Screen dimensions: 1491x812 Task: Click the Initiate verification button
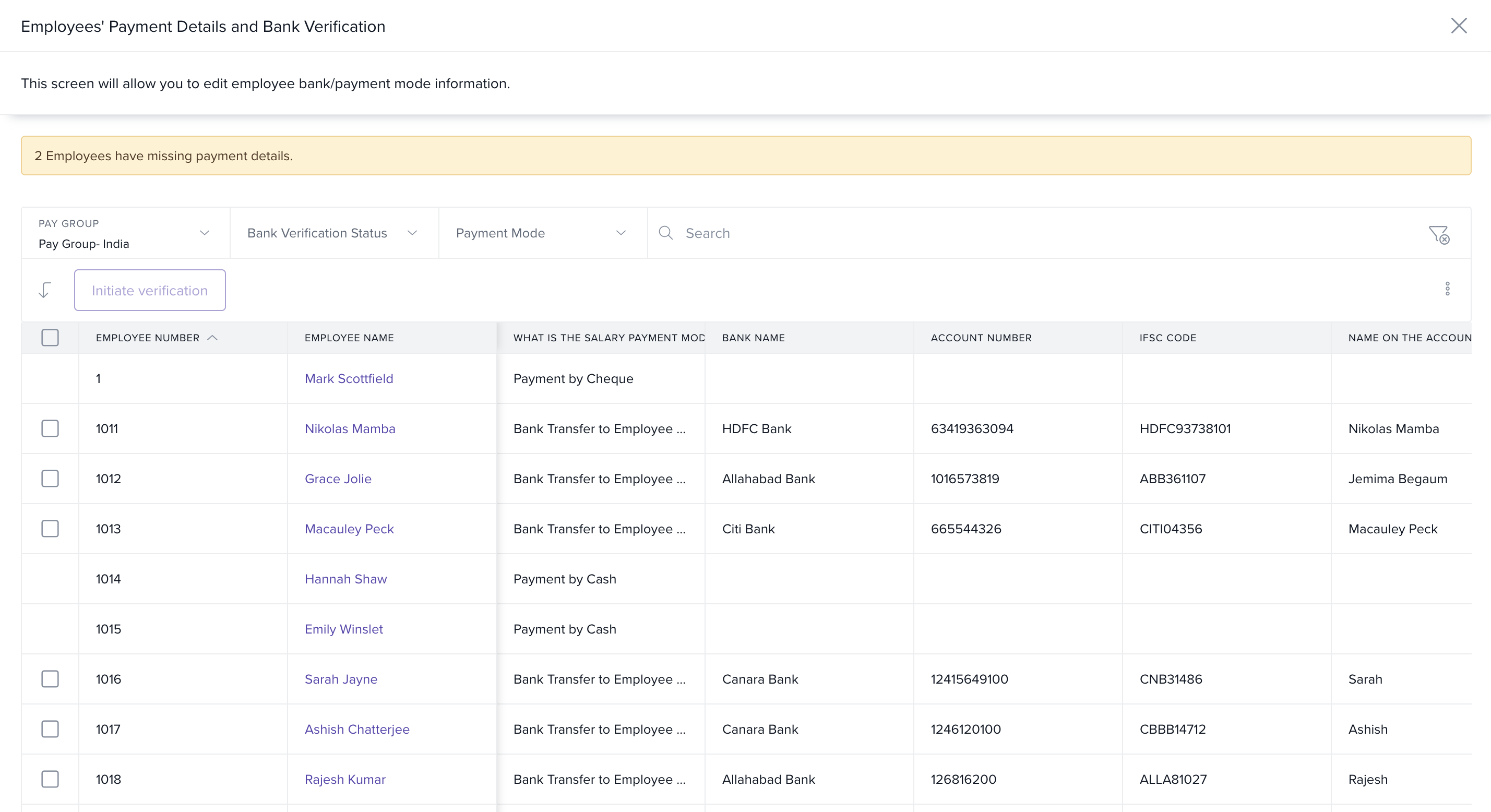tap(149, 290)
